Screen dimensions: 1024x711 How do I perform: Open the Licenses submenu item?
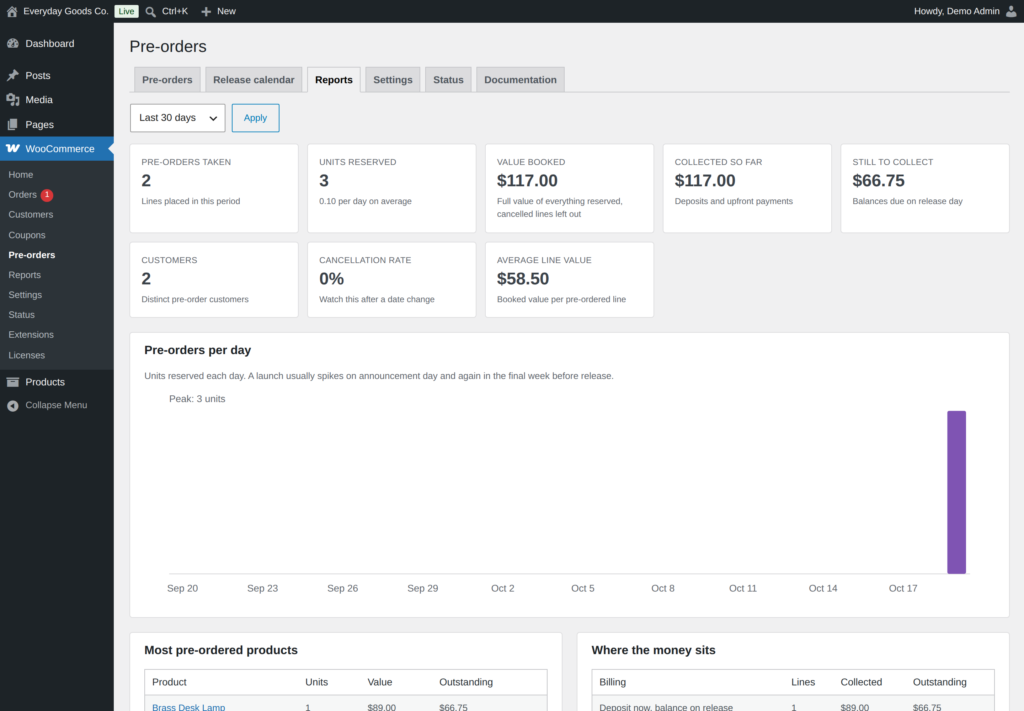27,355
